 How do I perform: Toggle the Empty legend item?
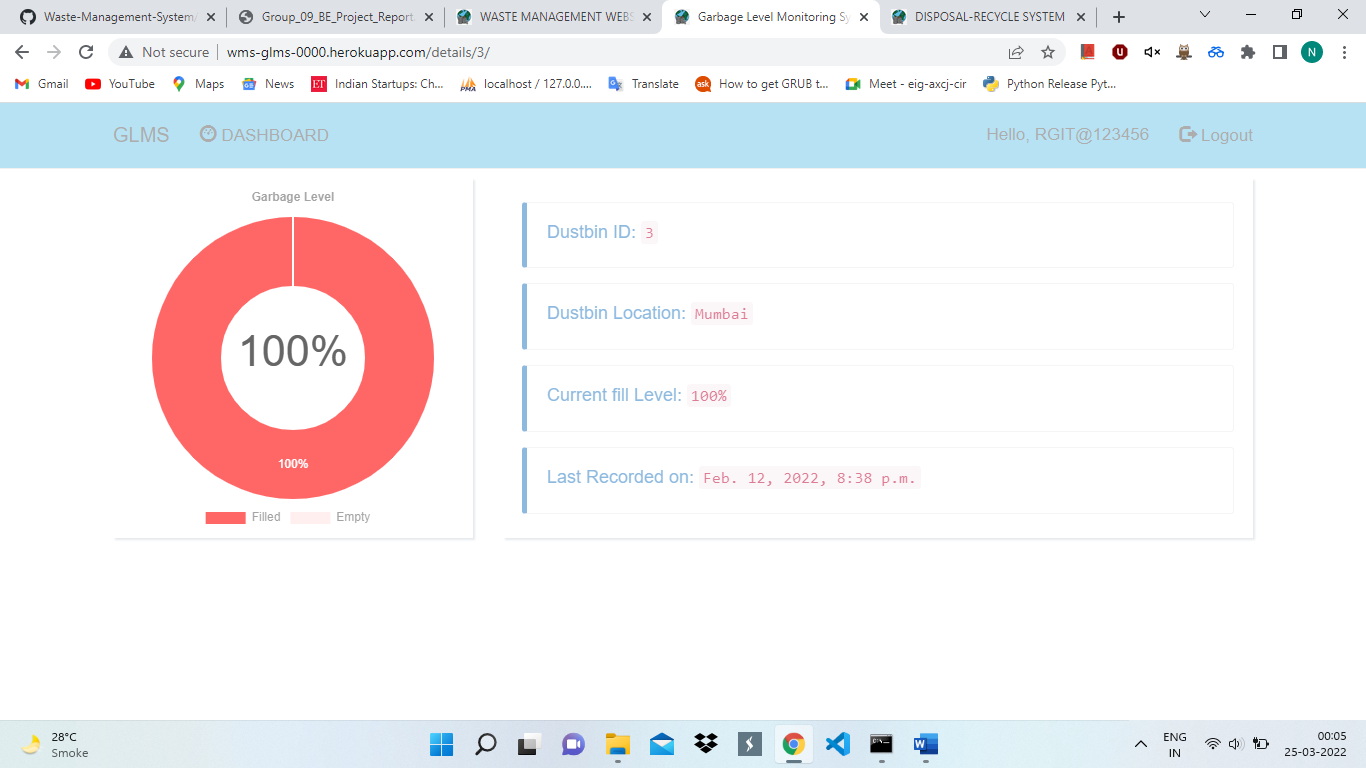coord(330,517)
